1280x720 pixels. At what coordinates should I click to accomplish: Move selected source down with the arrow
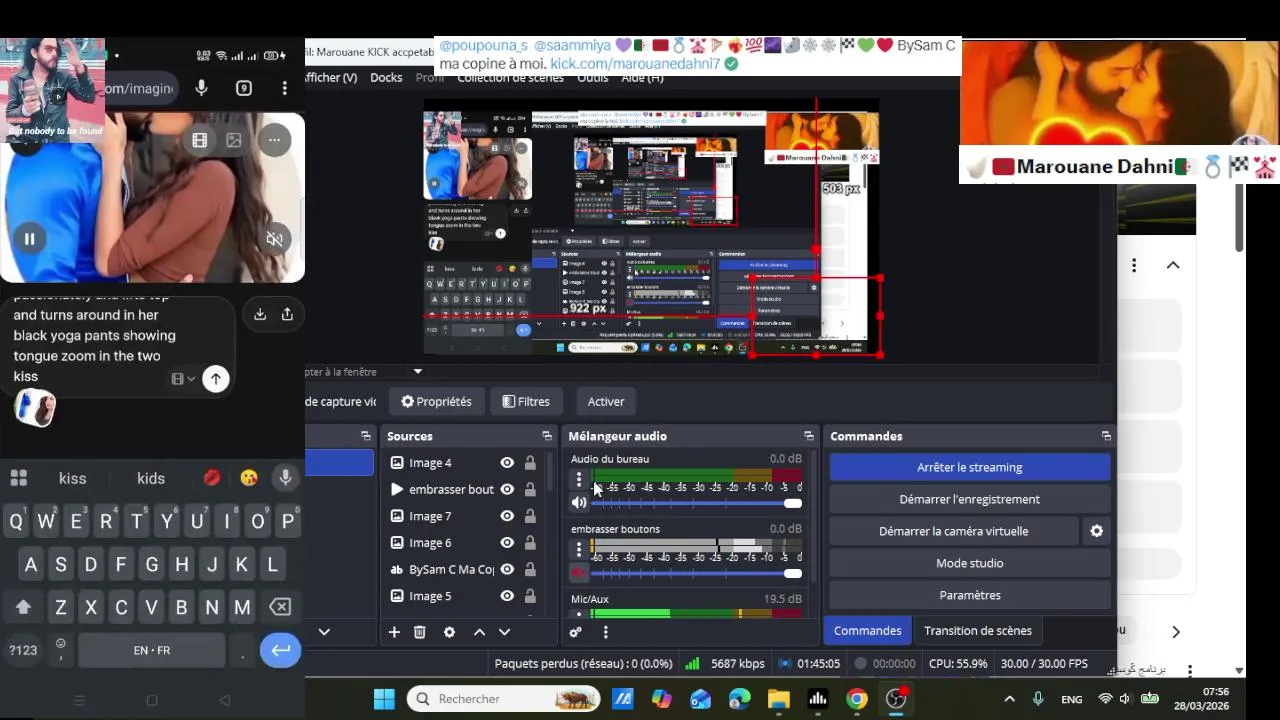pyautogui.click(x=504, y=632)
